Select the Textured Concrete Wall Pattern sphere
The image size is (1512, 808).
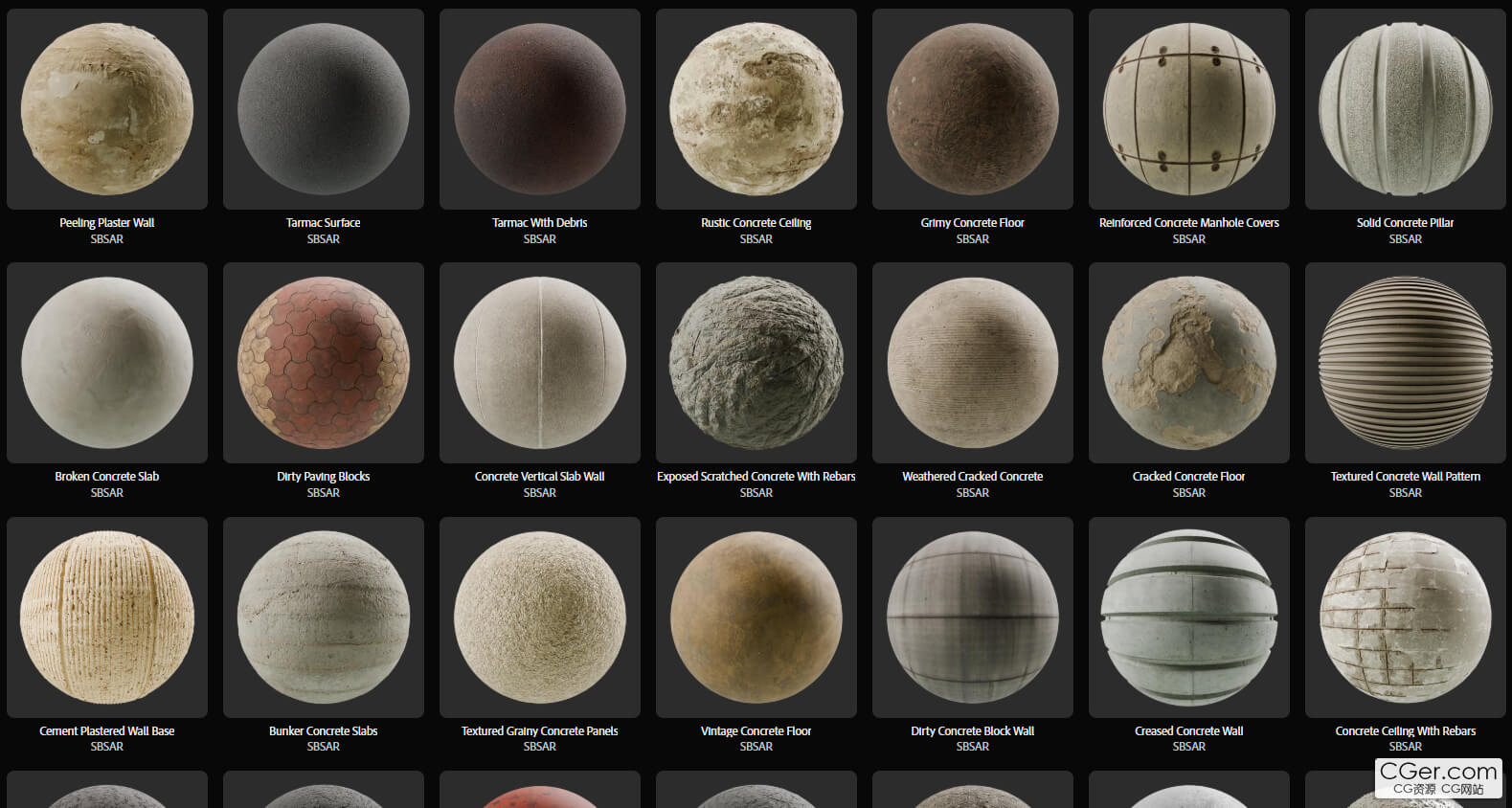point(1406,363)
